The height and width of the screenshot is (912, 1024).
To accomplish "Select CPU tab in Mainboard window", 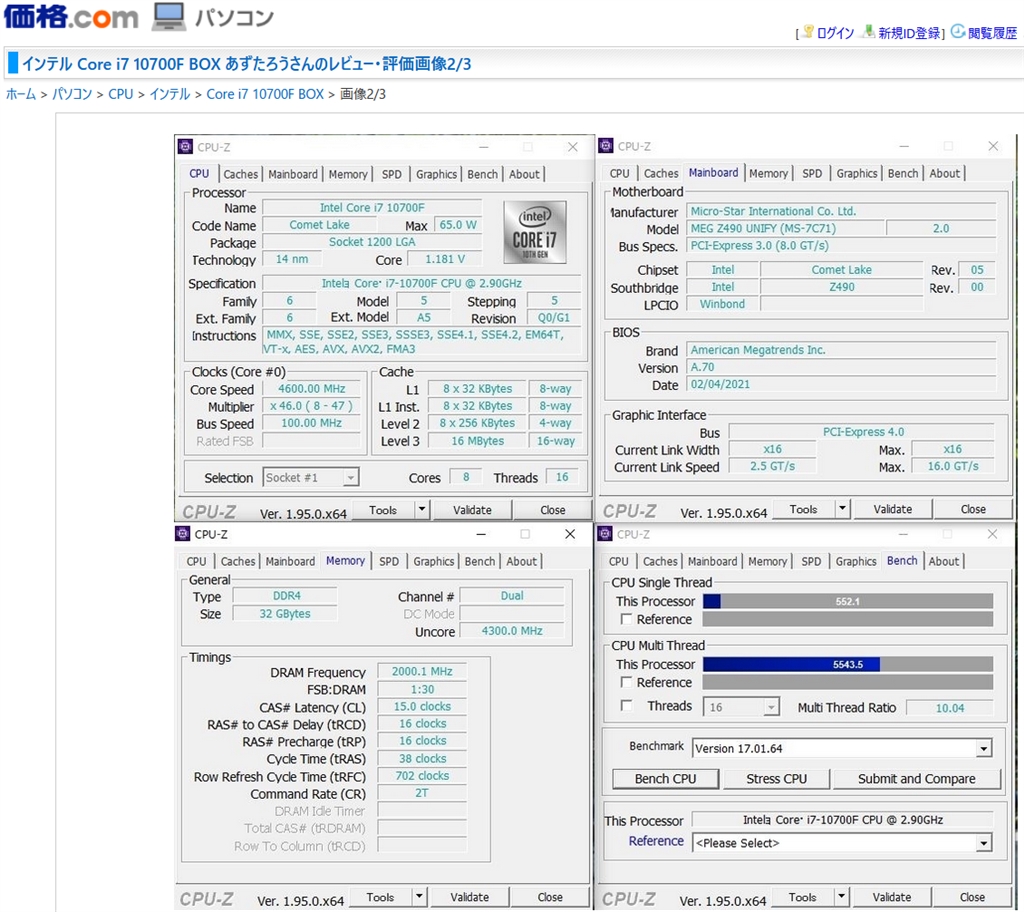I will [620, 174].
